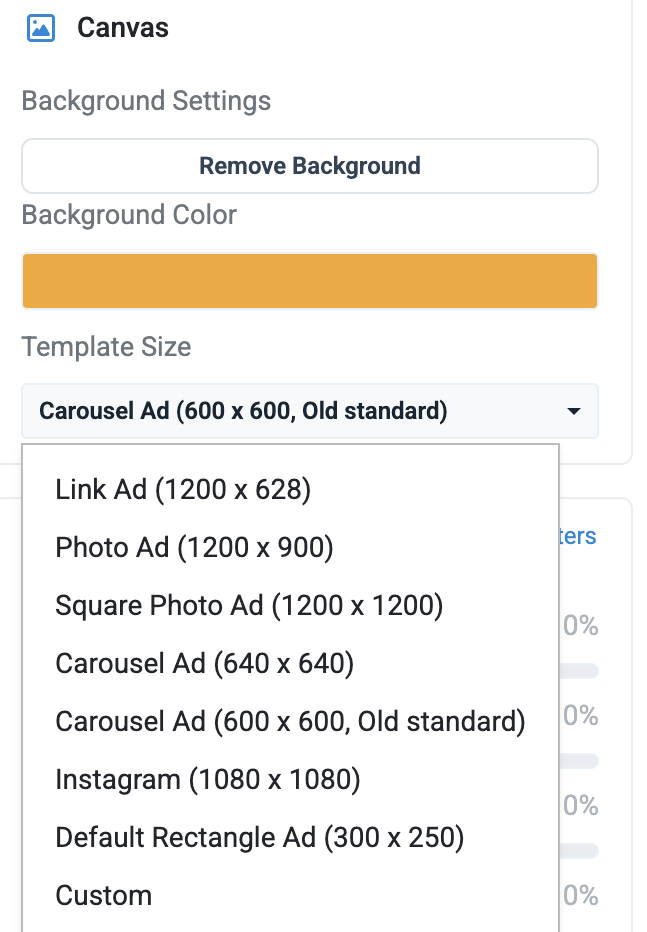647x932 pixels.
Task: Click the Canvas image icon
Action: [x=41, y=28]
